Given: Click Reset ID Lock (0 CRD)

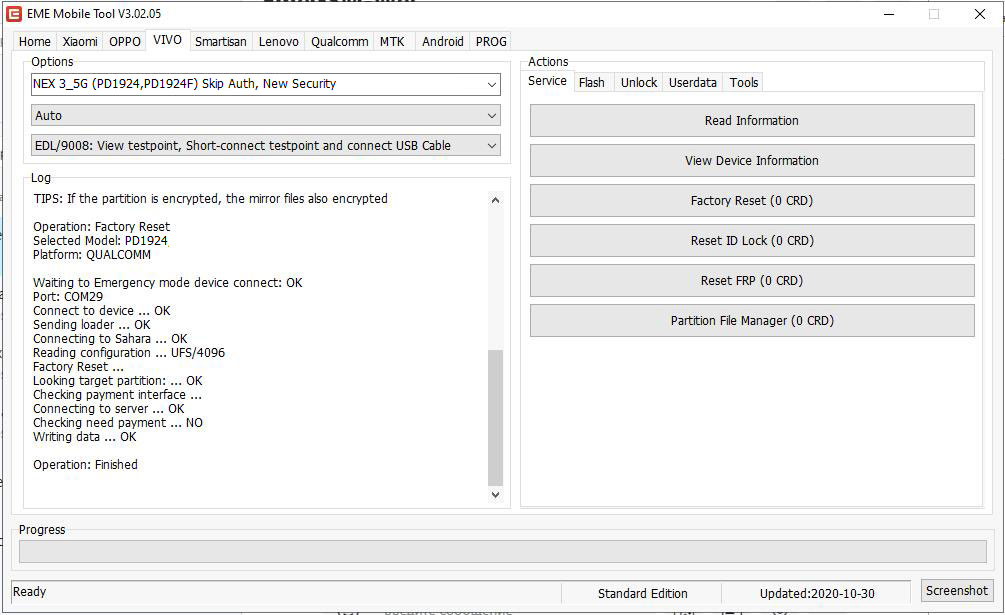Looking at the screenshot, I should click(752, 241).
